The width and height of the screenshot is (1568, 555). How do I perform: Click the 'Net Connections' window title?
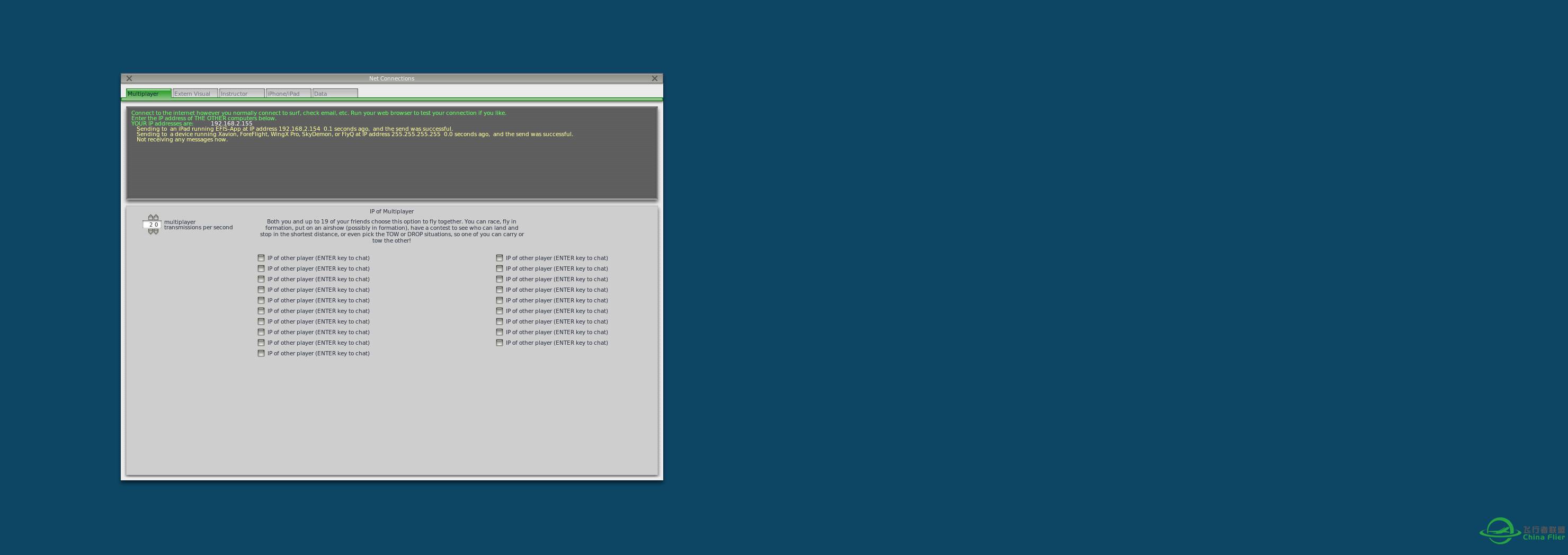(391, 78)
